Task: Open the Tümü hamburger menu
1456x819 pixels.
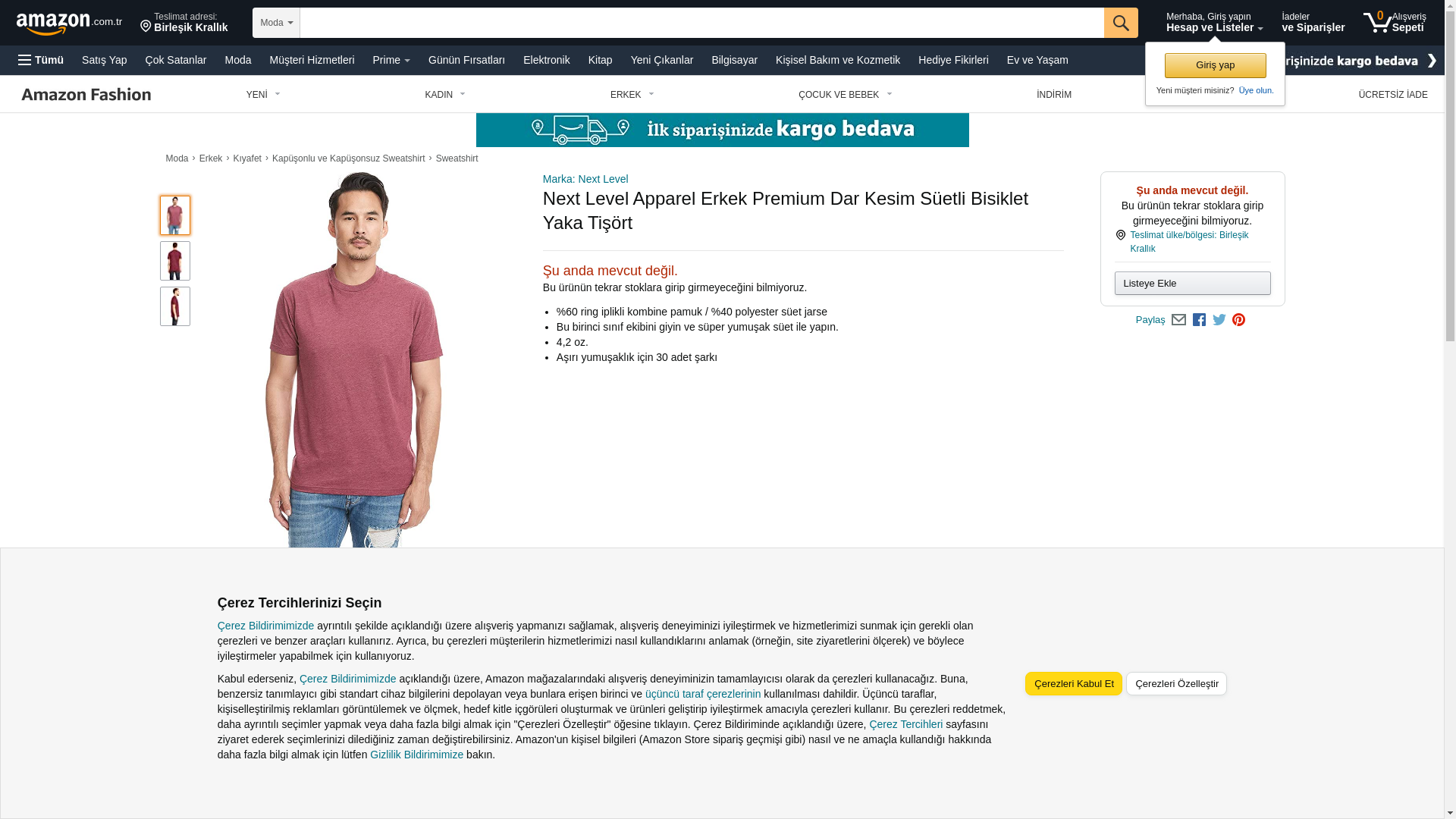Action: (x=41, y=60)
